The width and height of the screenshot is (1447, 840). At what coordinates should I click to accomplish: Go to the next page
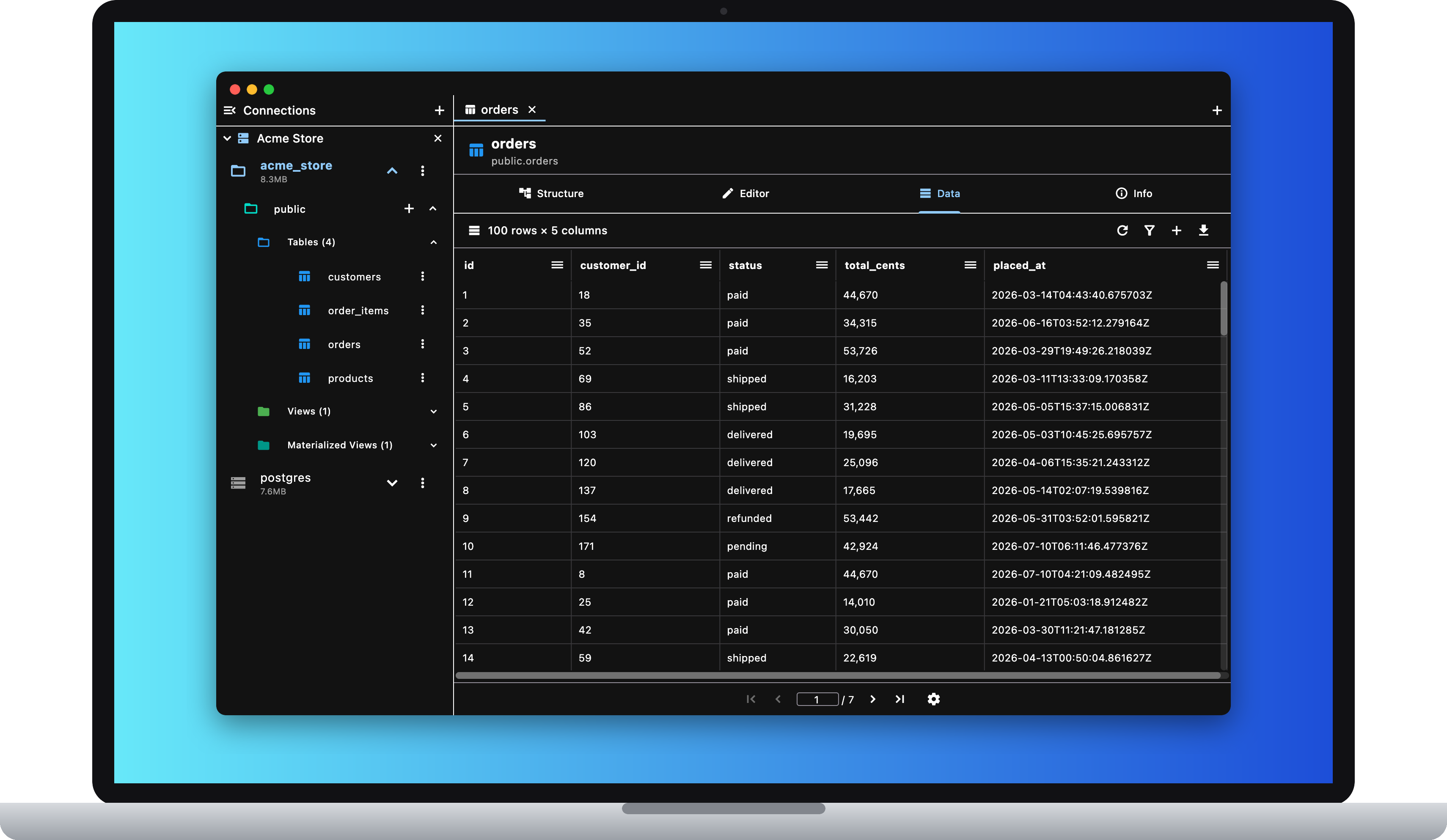pyautogui.click(x=872, y=699)
